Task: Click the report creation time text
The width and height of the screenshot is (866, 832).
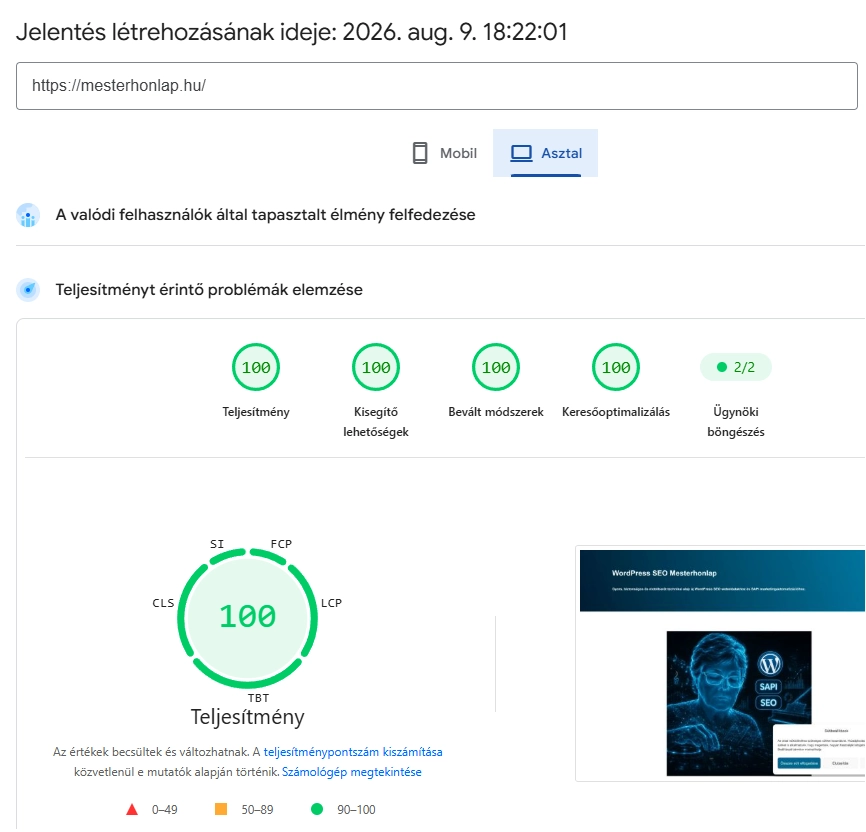Action: [x=292, y=31]
